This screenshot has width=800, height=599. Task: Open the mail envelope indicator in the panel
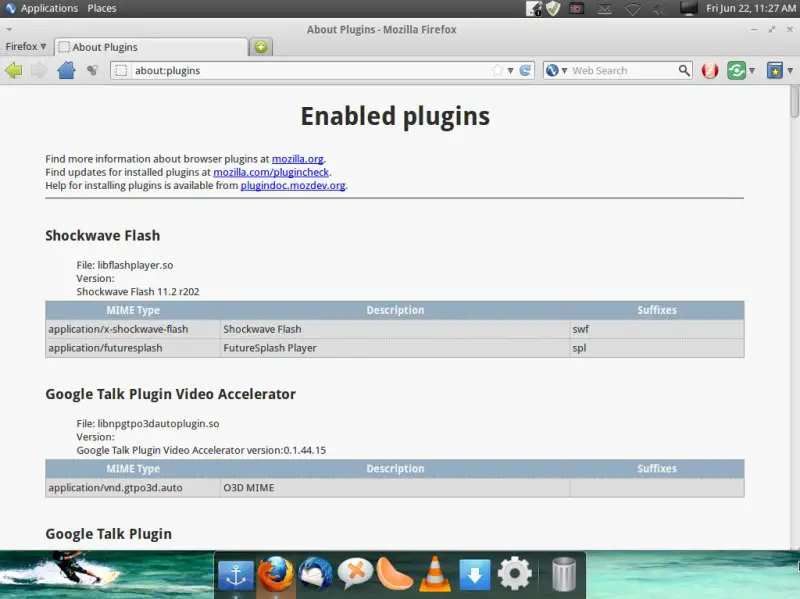click(x=605, y=9)
